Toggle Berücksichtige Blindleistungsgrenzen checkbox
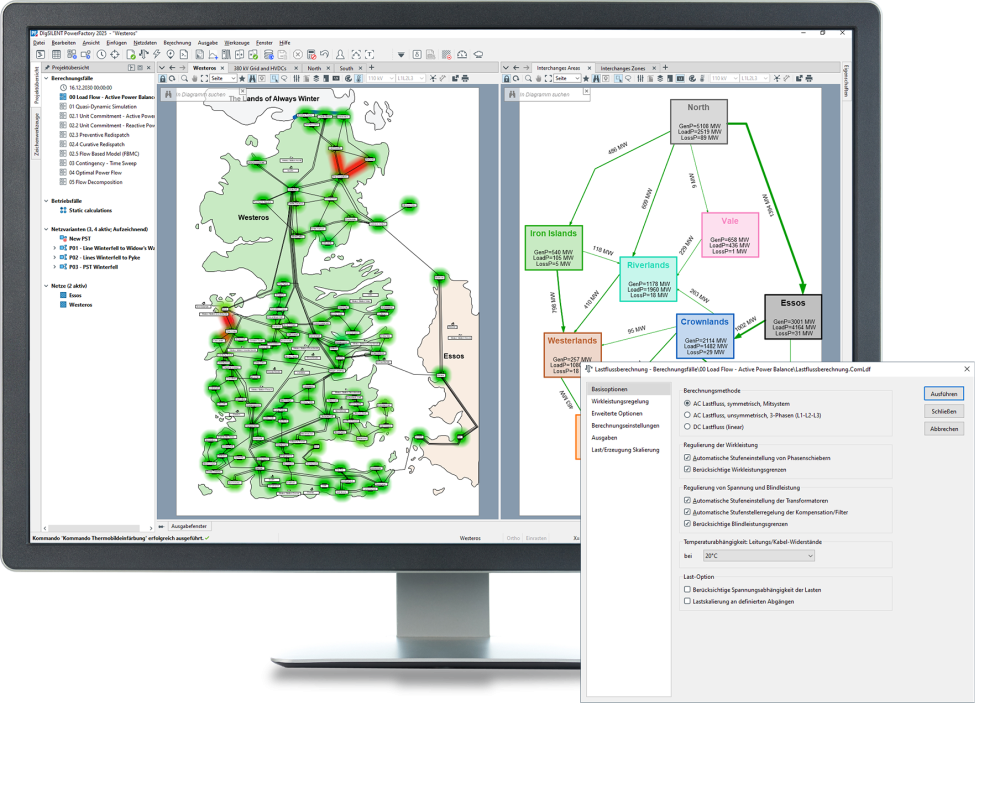Viewport: 1000px width, 788px height. point(687,523)
